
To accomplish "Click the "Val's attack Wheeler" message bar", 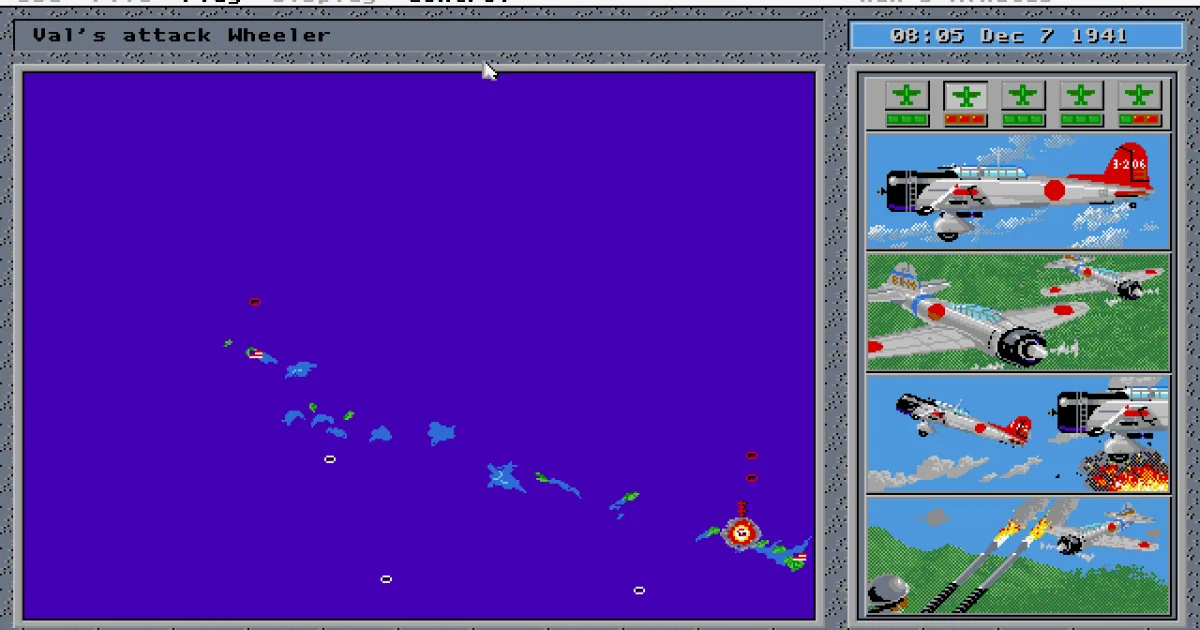I will click(x=419, y=36).
